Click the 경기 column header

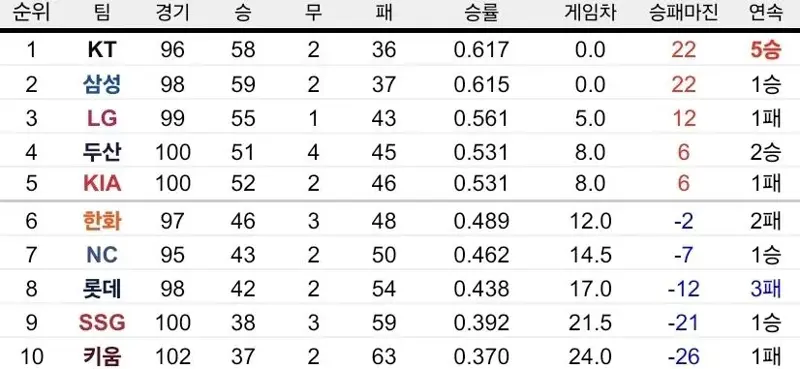click(172, 13)
